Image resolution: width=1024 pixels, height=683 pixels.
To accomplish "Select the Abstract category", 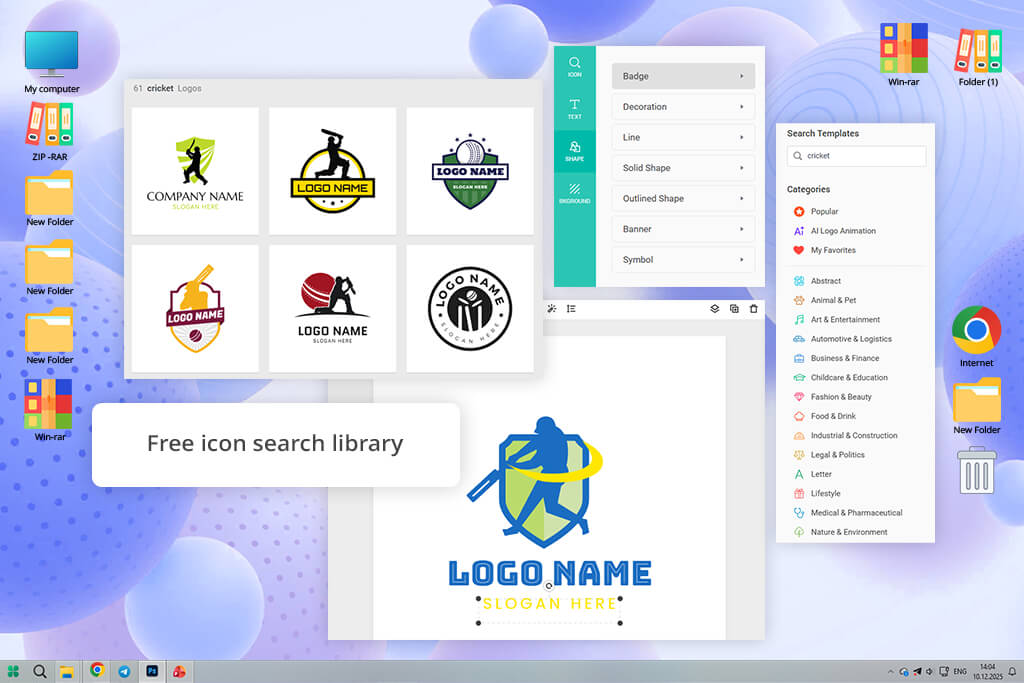I will (x=817, y=281).
